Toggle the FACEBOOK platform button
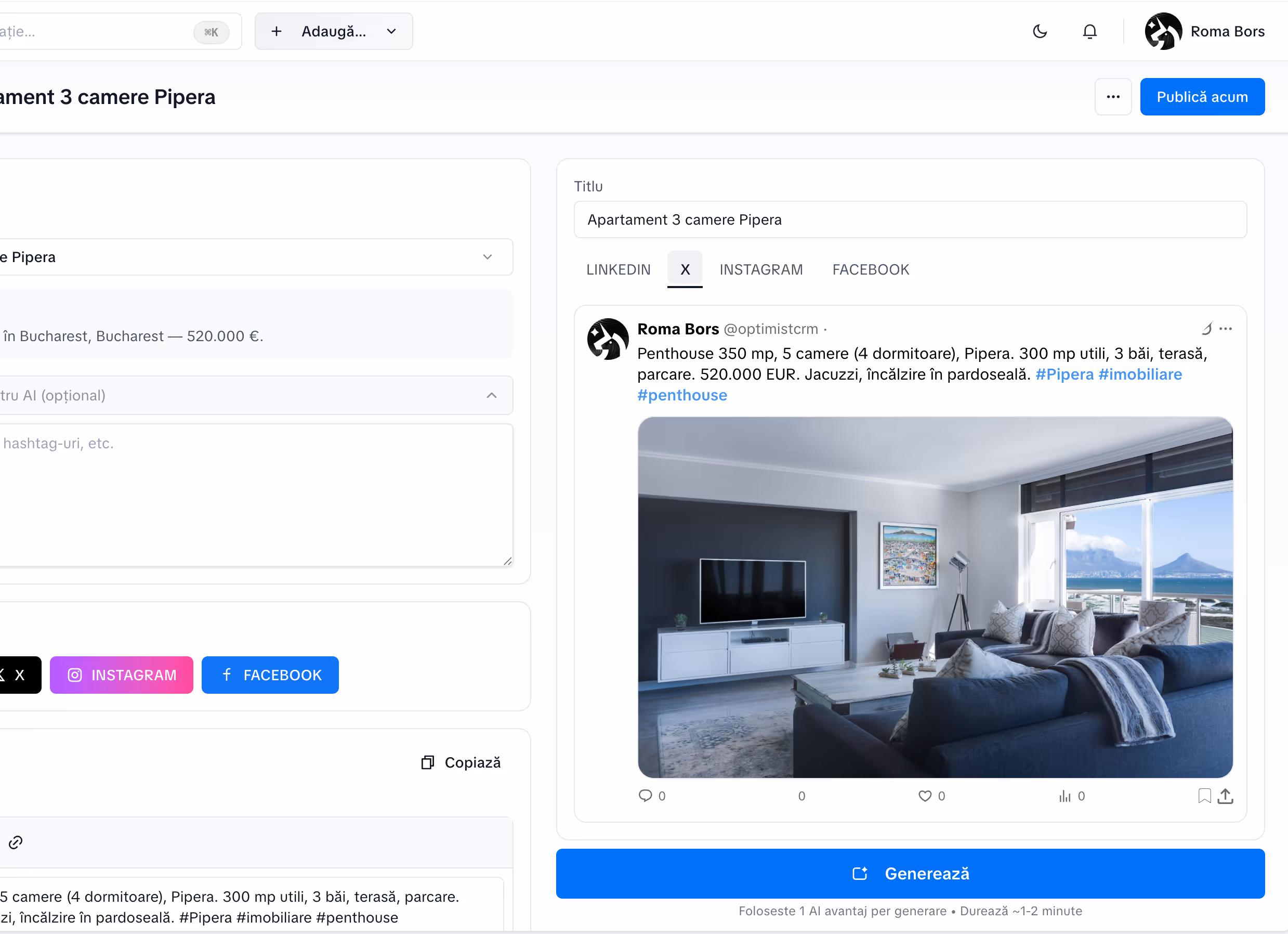Viewport: 1288px width, 934px height. pyautogui.click(x=270, y=674)
